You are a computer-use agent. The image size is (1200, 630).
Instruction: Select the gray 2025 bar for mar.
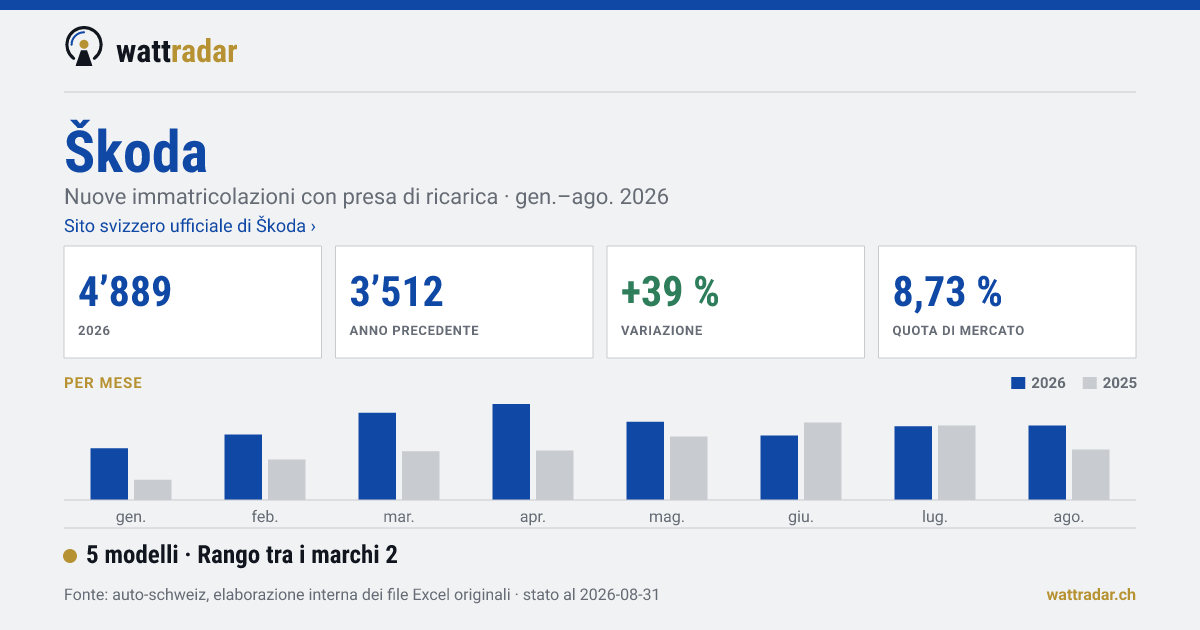click(421, 476)
